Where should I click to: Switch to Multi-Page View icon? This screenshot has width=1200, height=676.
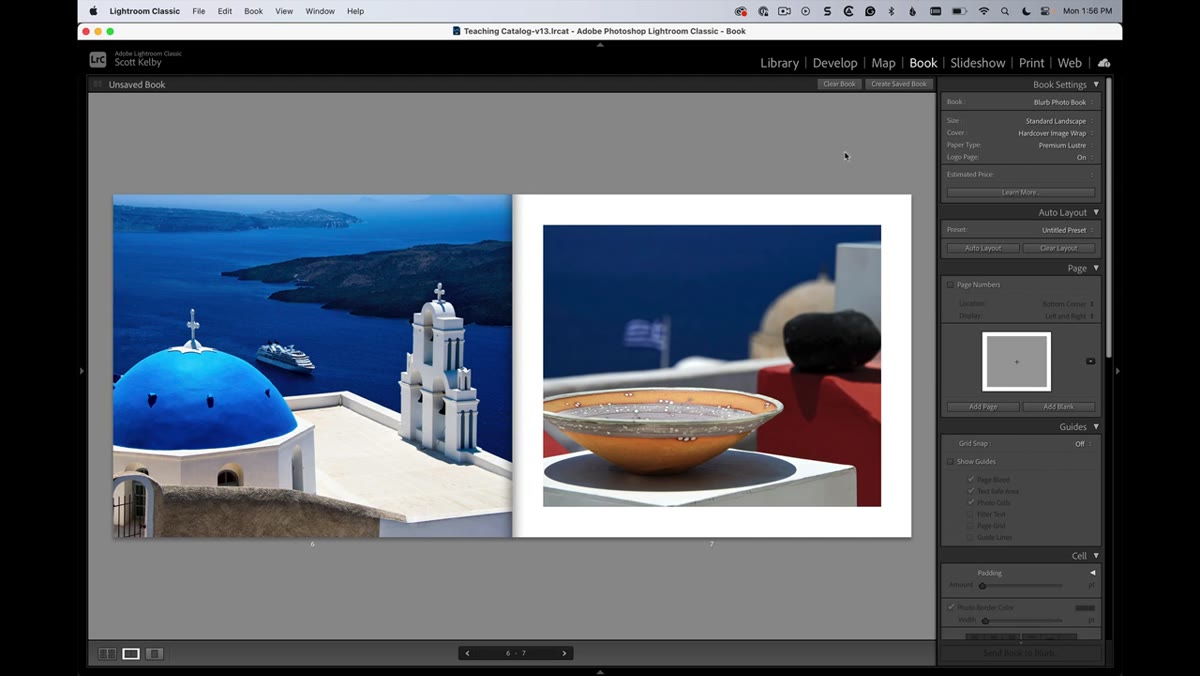tap(107, 654)
